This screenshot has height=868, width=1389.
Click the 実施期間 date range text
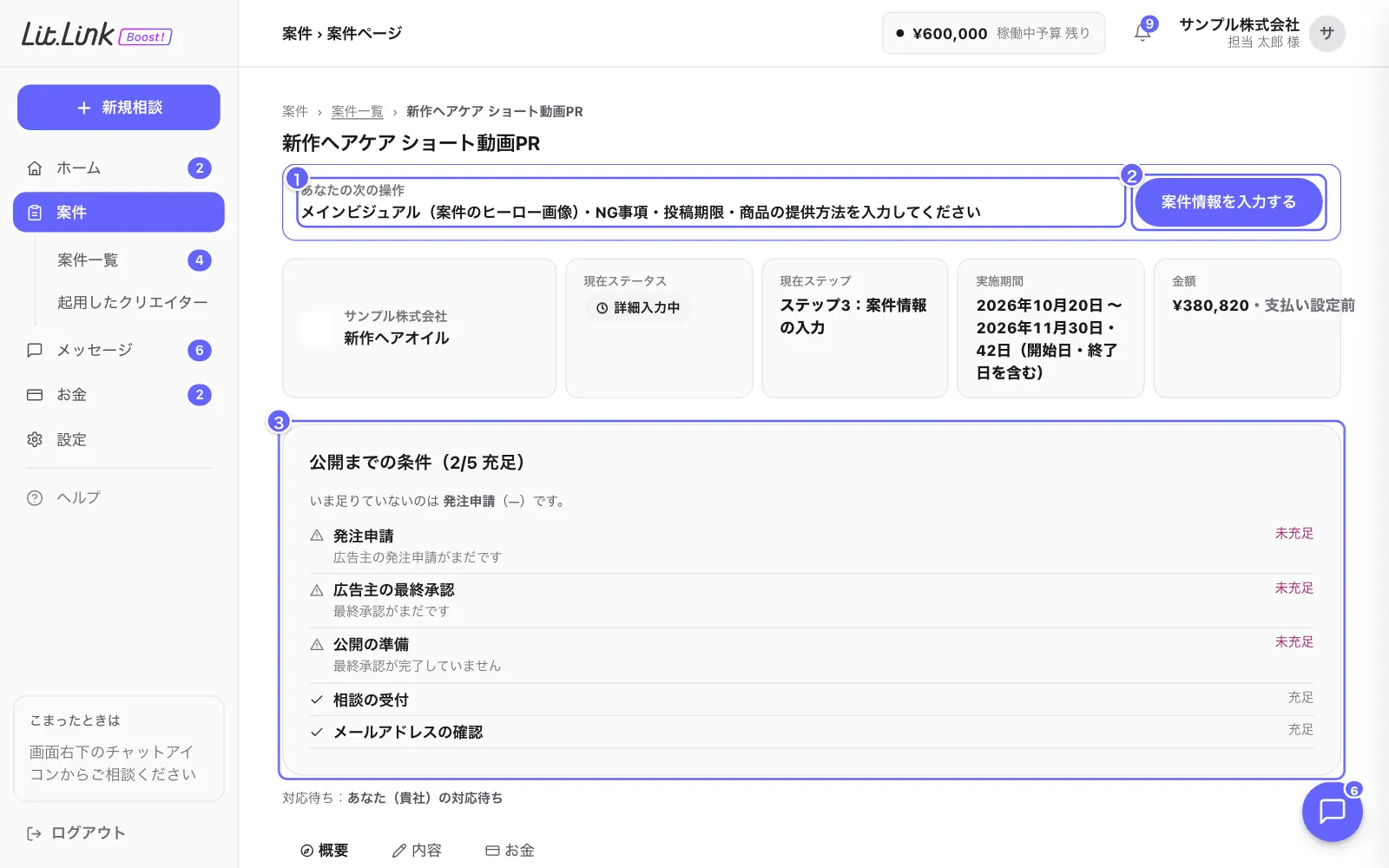1050,339
